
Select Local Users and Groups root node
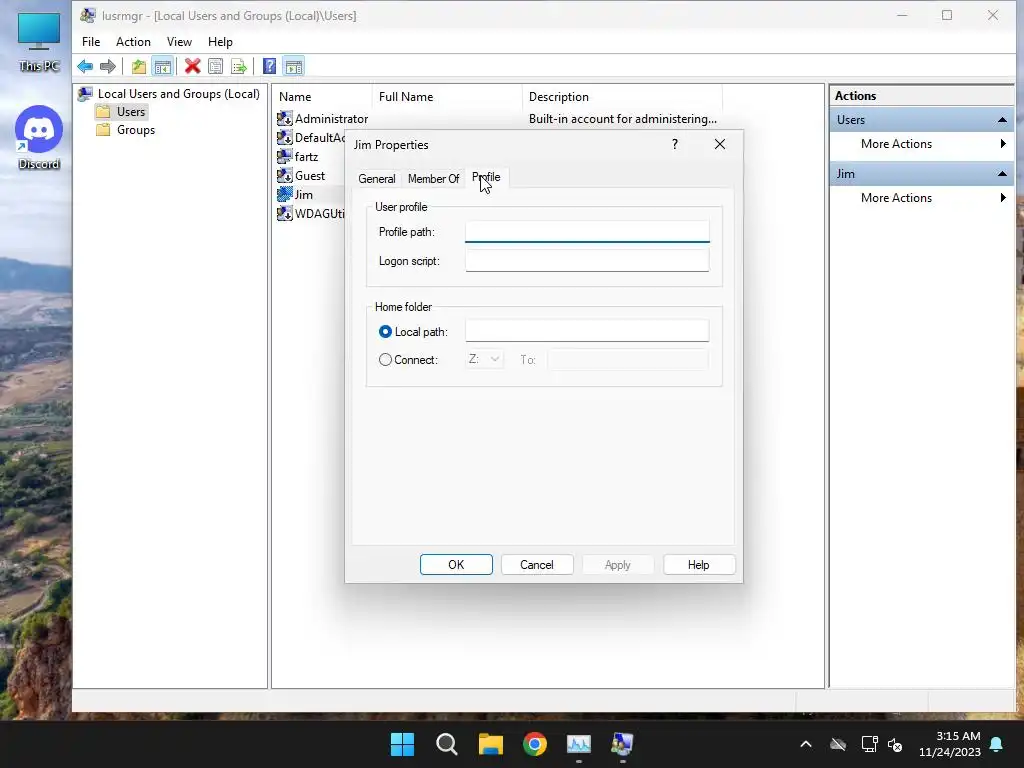pyautogui.click(x=169, y=94)
